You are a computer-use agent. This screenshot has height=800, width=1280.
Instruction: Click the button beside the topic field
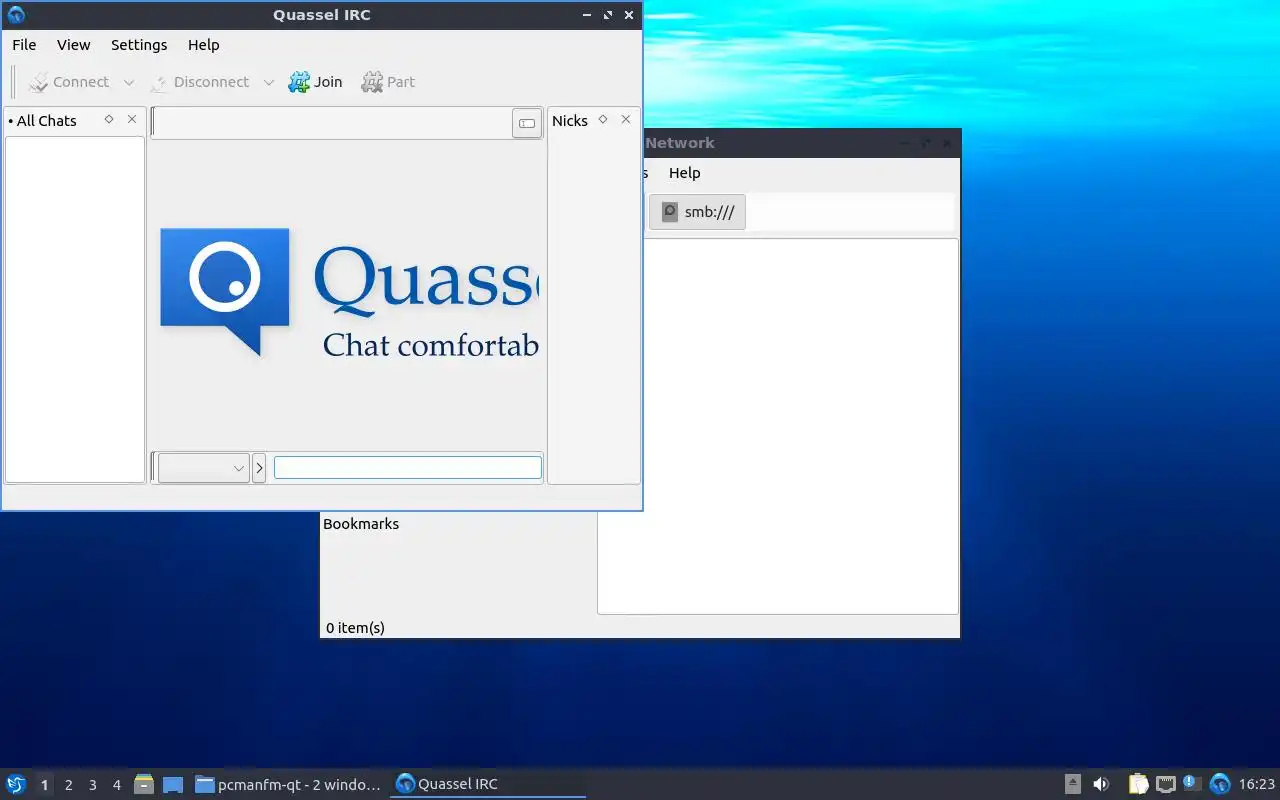pyautogui.click(x=527, y=124)
